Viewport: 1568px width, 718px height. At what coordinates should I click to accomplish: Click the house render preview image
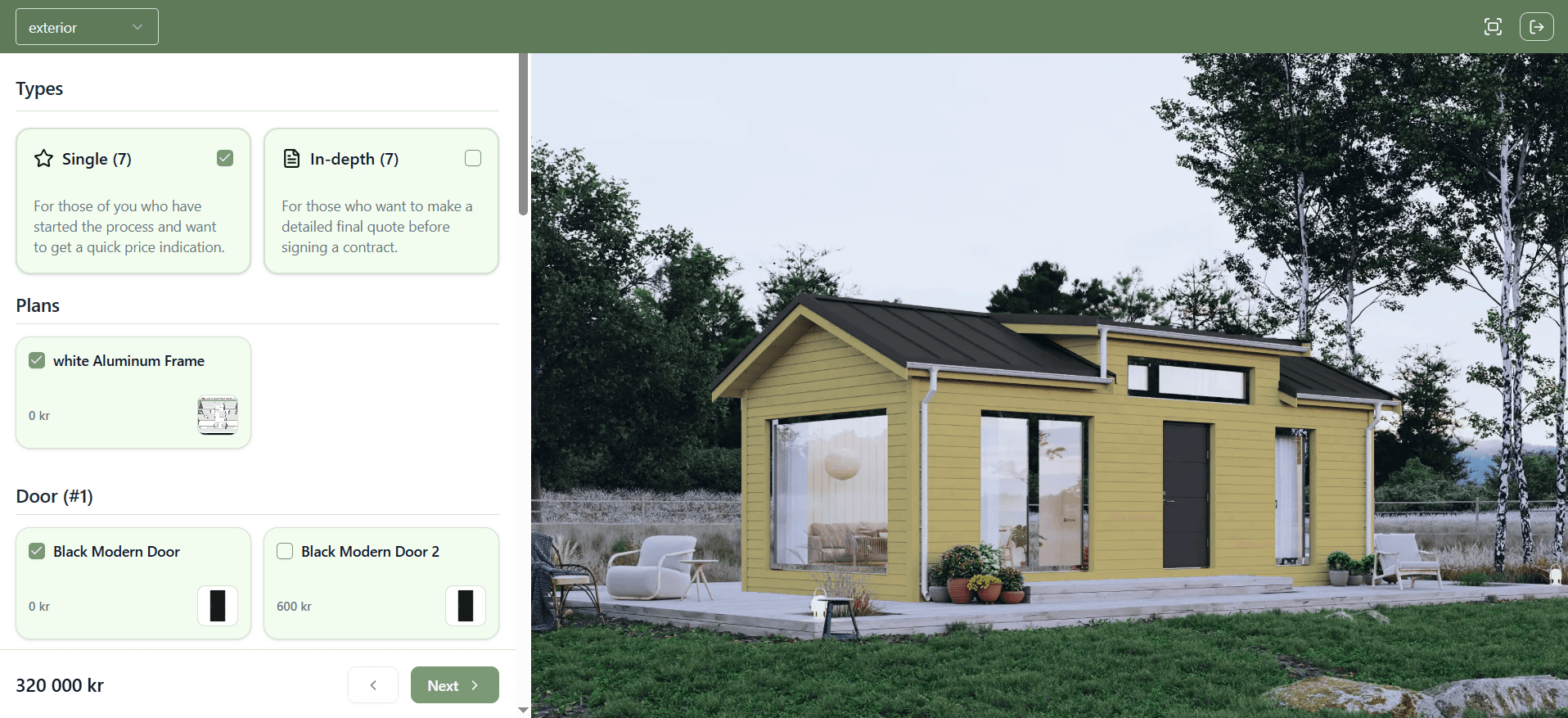(x=1049, y=385)
